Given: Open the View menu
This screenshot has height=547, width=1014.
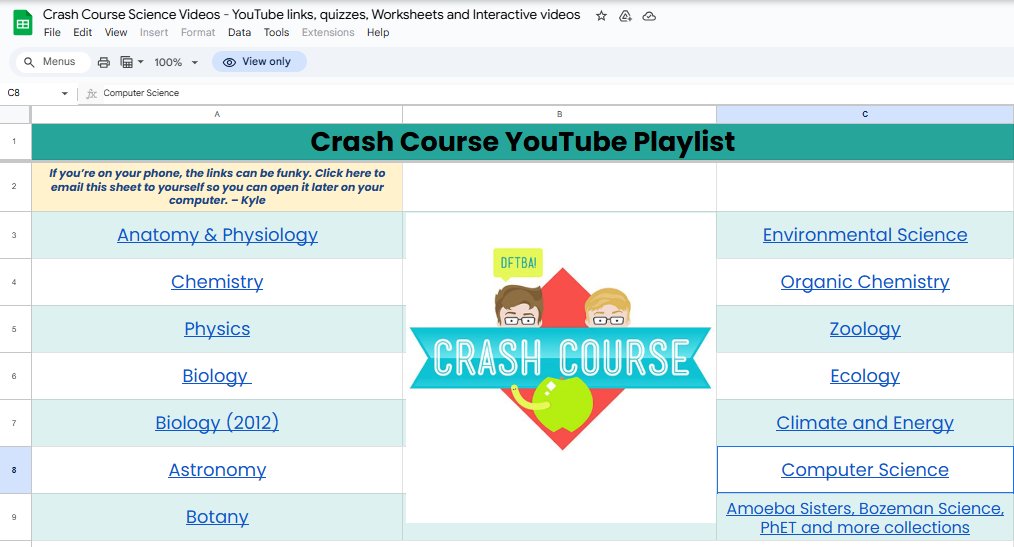Looking at the screenshot, I should [116, 32].
